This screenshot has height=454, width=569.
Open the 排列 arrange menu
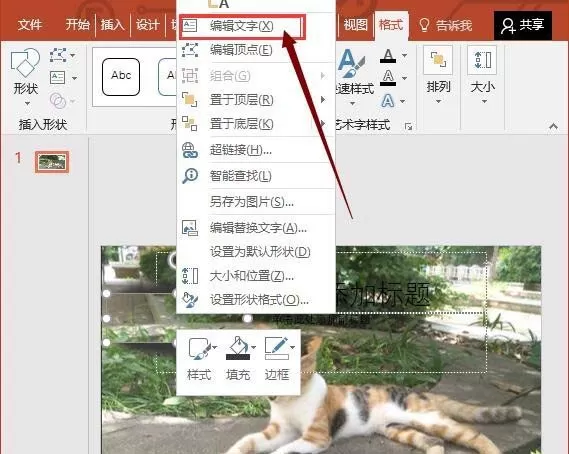click(438, 75)
